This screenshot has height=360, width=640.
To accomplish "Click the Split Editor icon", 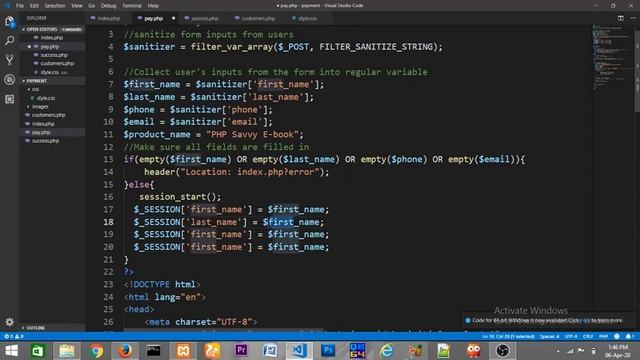I will point(620,18).
